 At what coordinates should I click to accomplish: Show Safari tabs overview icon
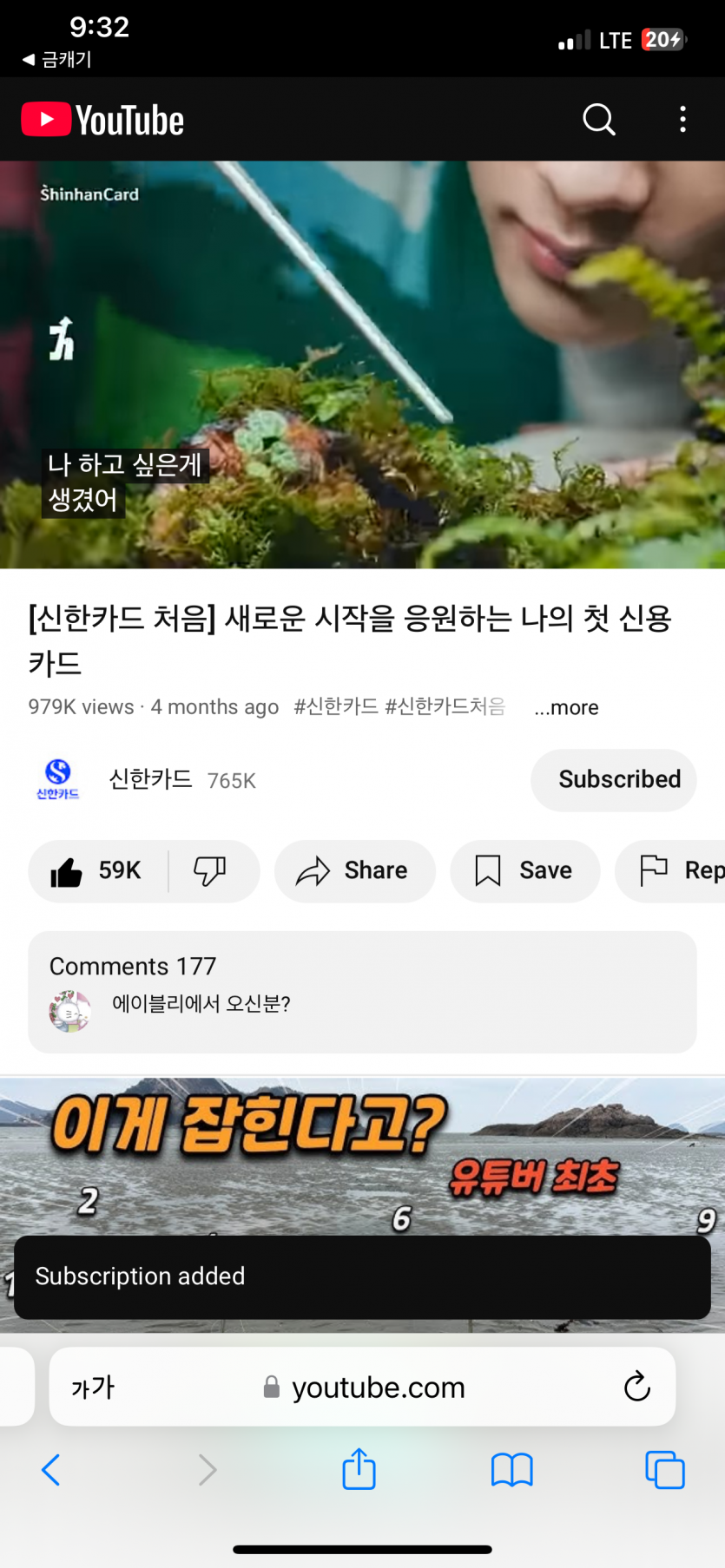pyautogui.click(x=665, y=1469)
